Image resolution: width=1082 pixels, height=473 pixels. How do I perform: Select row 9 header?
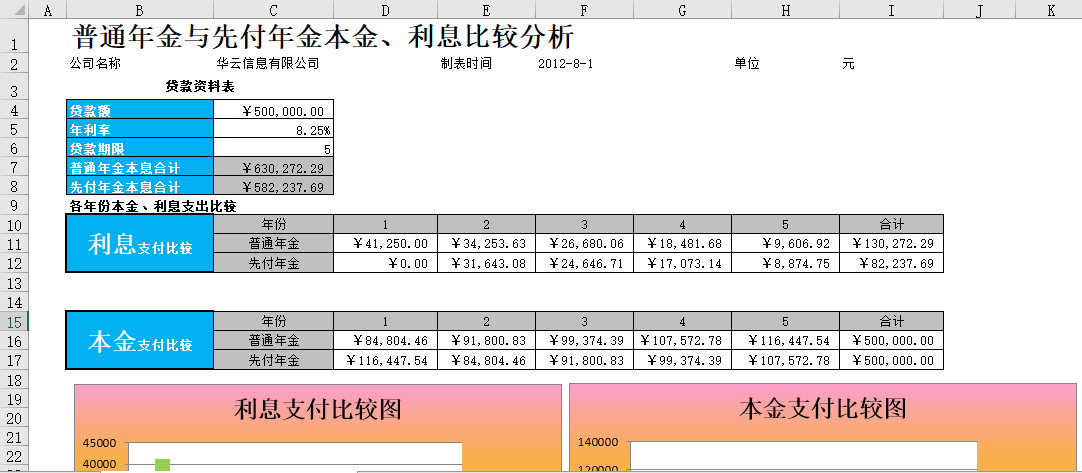[x=14, y=205]
